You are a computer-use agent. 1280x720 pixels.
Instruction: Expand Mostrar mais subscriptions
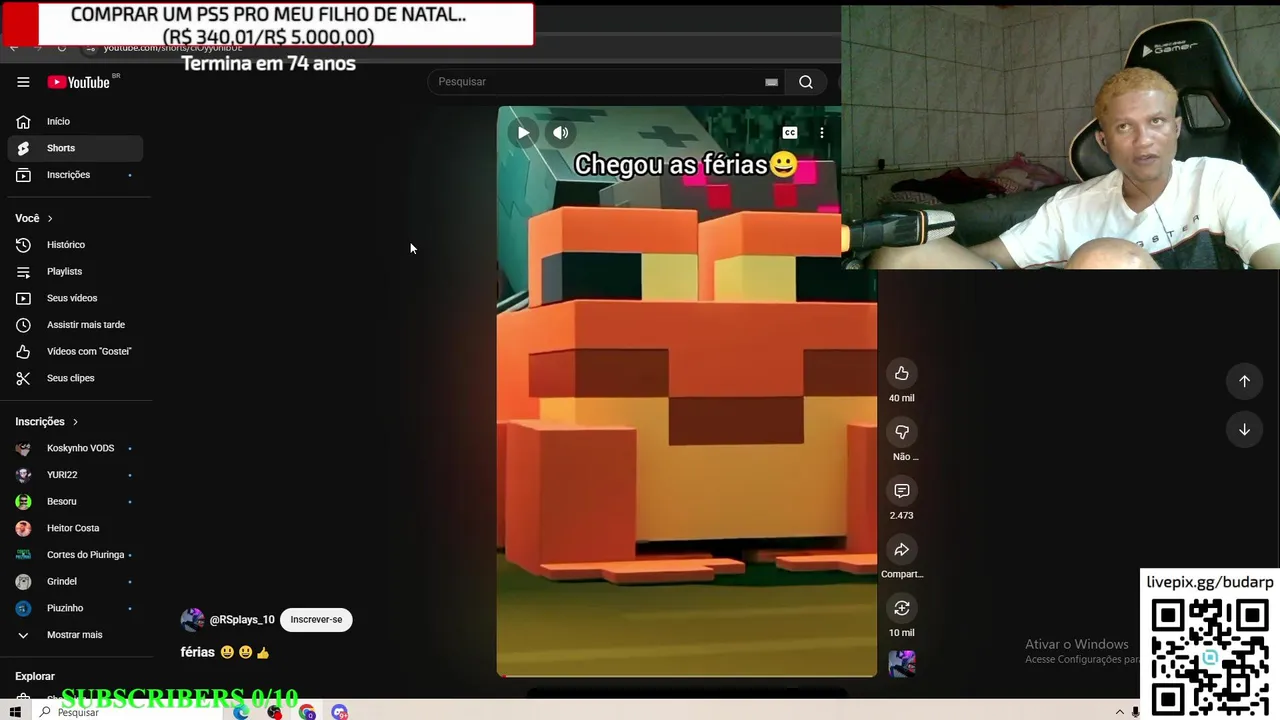[76, 635]
